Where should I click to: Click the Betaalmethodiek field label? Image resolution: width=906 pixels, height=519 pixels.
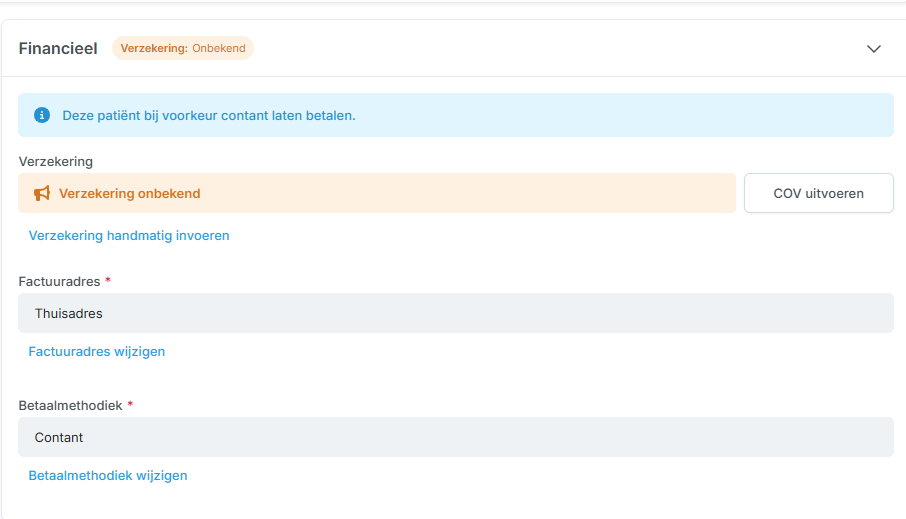coord(70,405)
